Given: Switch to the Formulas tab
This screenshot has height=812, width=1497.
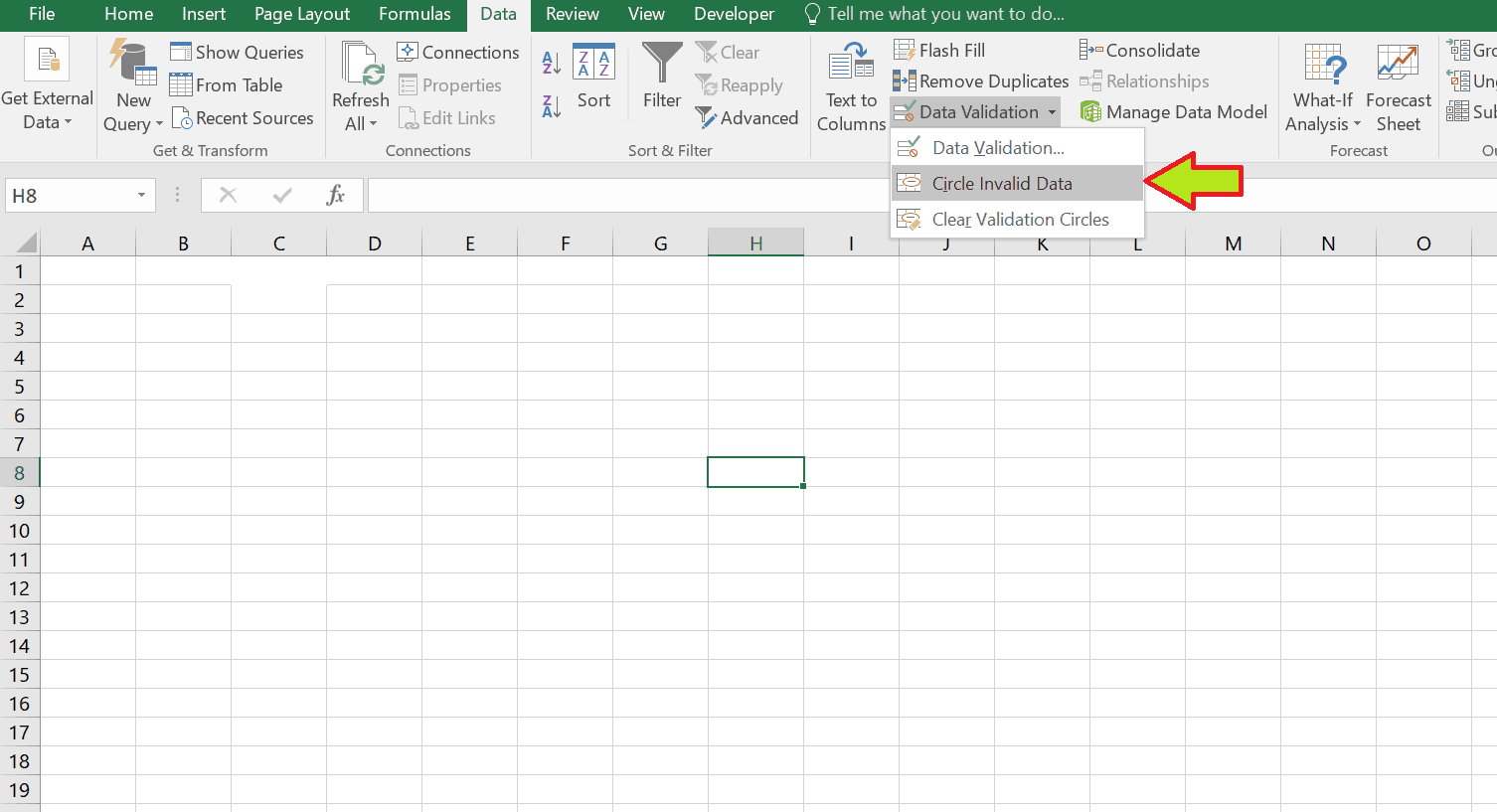Looking at the screenshot, I should point(415,14).
